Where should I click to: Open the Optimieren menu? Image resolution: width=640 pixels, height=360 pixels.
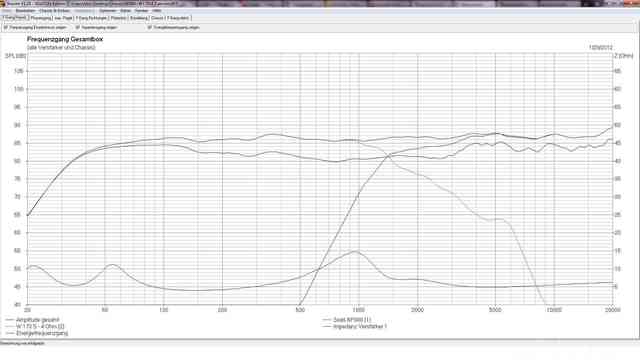[x=108, y=11]
